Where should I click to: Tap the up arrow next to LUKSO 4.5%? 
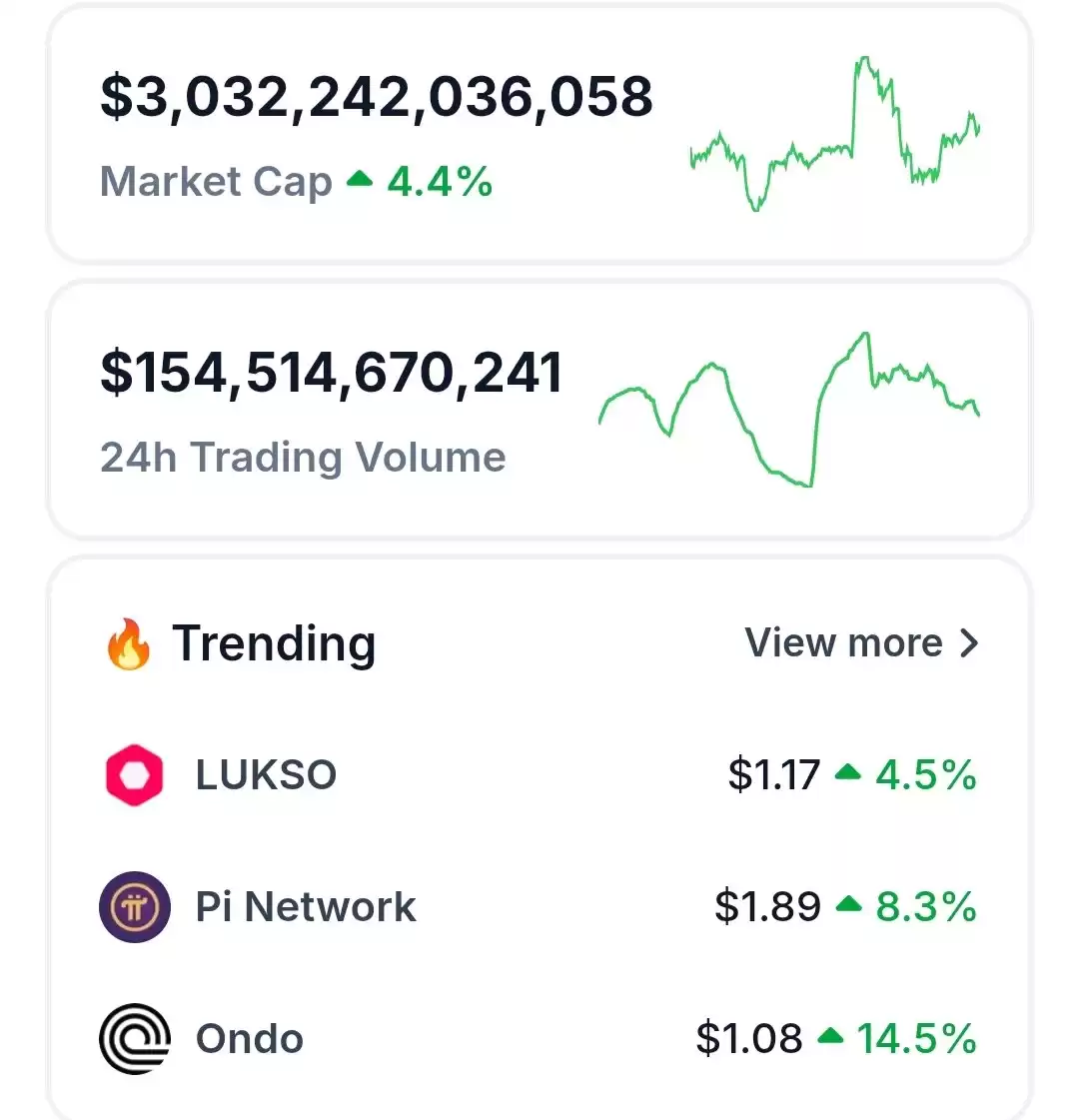[847, 772]
